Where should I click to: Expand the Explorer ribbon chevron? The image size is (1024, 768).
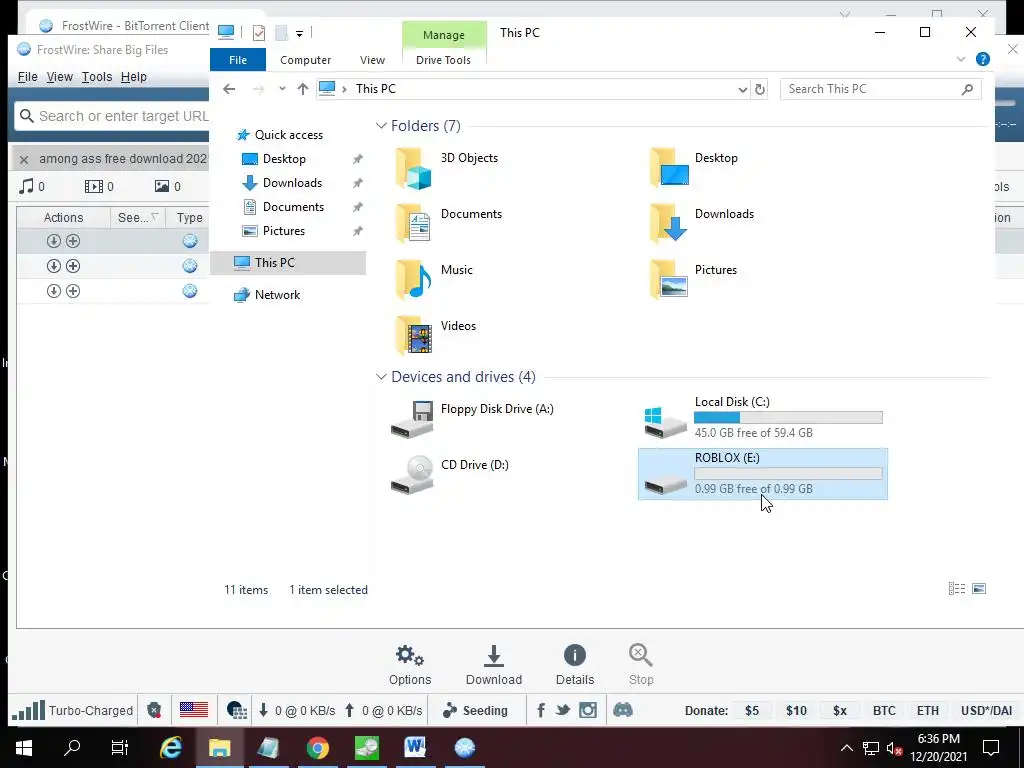(961, 59)
